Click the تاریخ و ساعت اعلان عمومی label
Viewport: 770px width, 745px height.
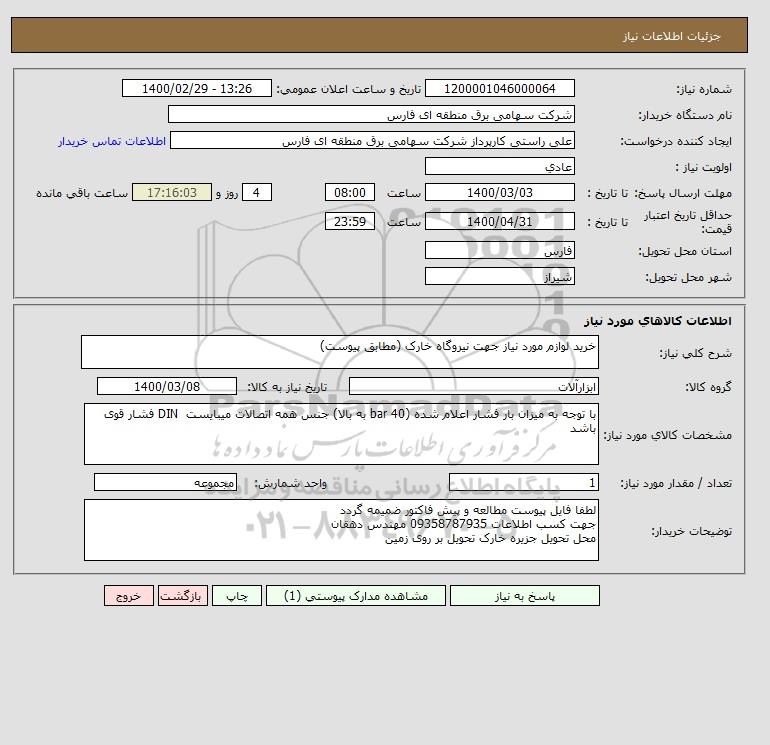tap(349, 89)
